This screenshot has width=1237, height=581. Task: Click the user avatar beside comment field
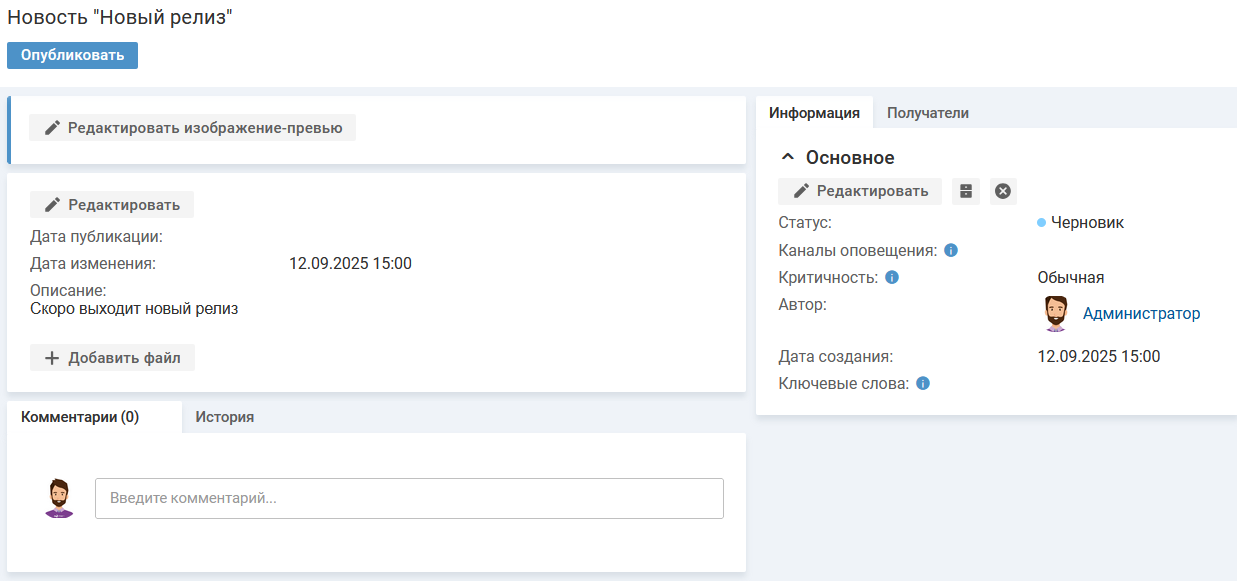coord(60,498)
